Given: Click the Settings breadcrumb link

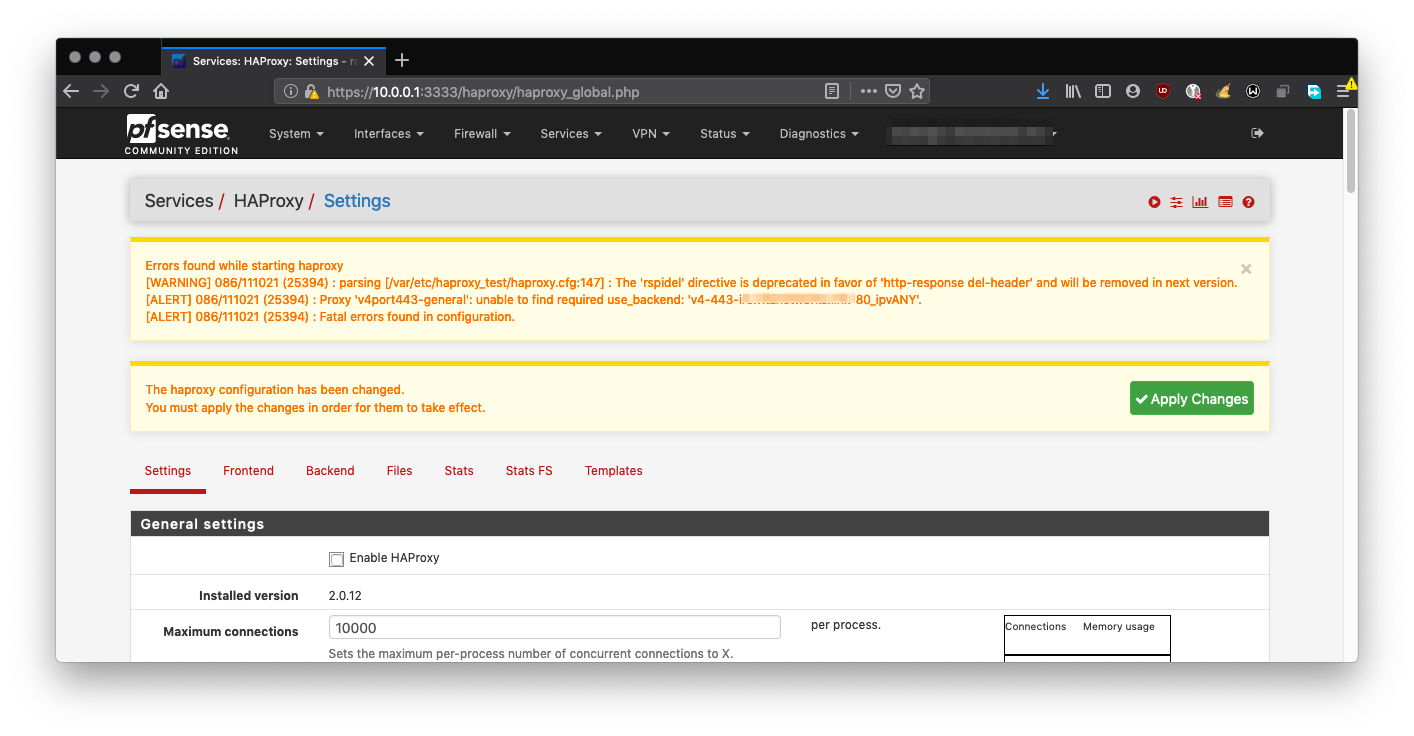Looking at the screenshot, I should pyautogui.click(x=357, y=201).
